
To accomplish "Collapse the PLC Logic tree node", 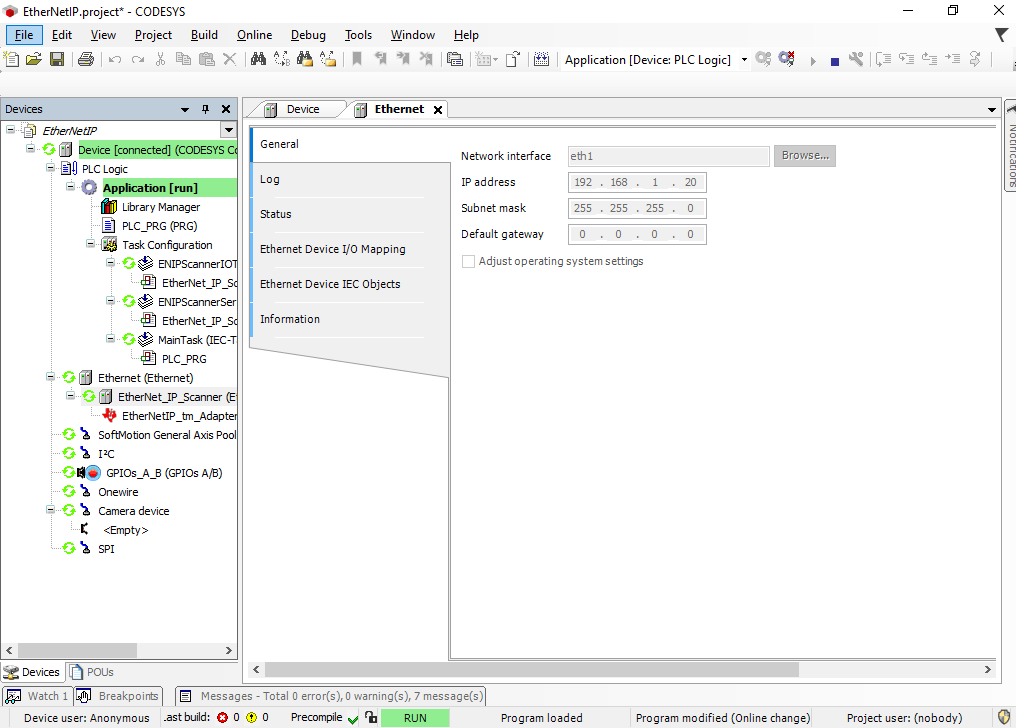I will [x=51, y=169].
